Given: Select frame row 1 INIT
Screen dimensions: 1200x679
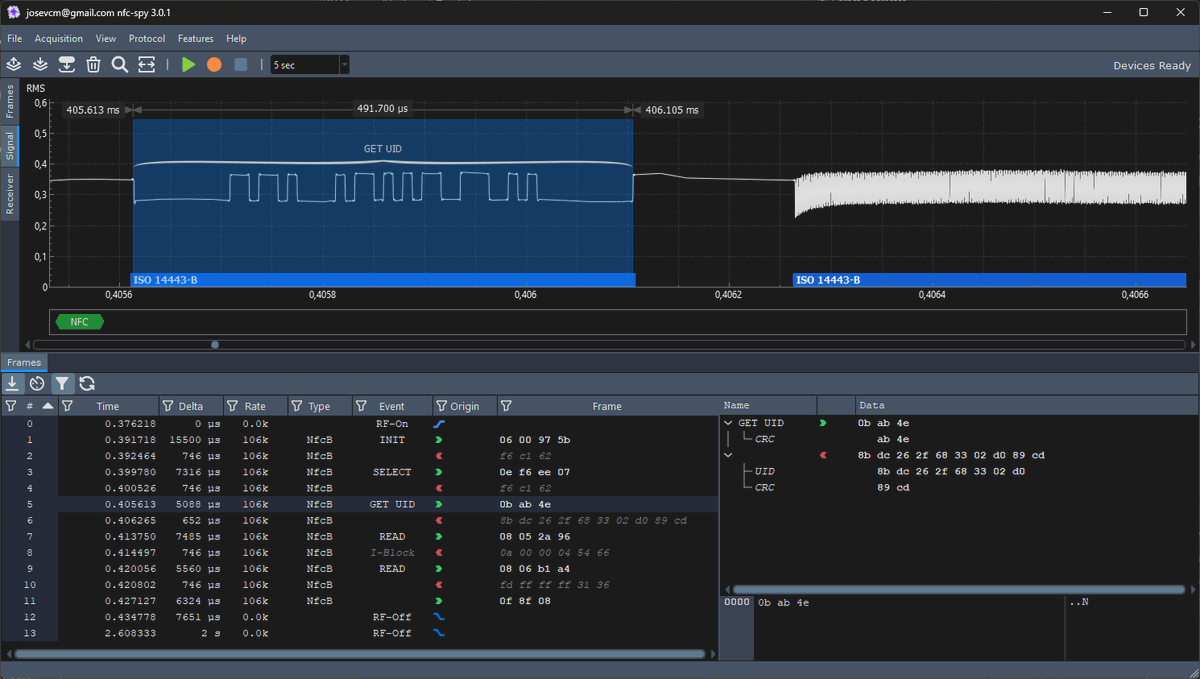Looking at the screenshot, I should click(360, 440).
